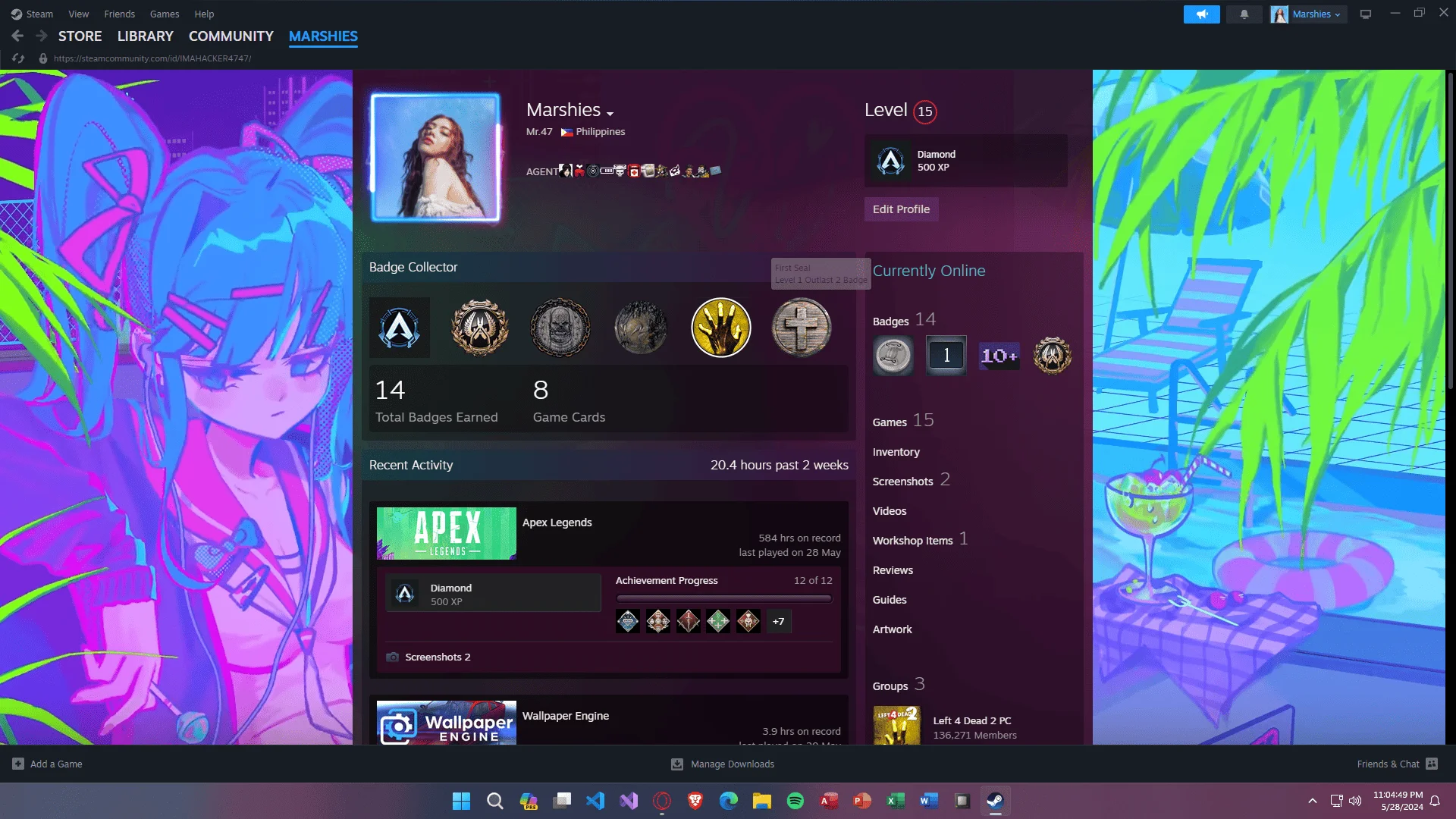Click the padlock icon beside the URL

pyautogui.click(x=43, y=58)
